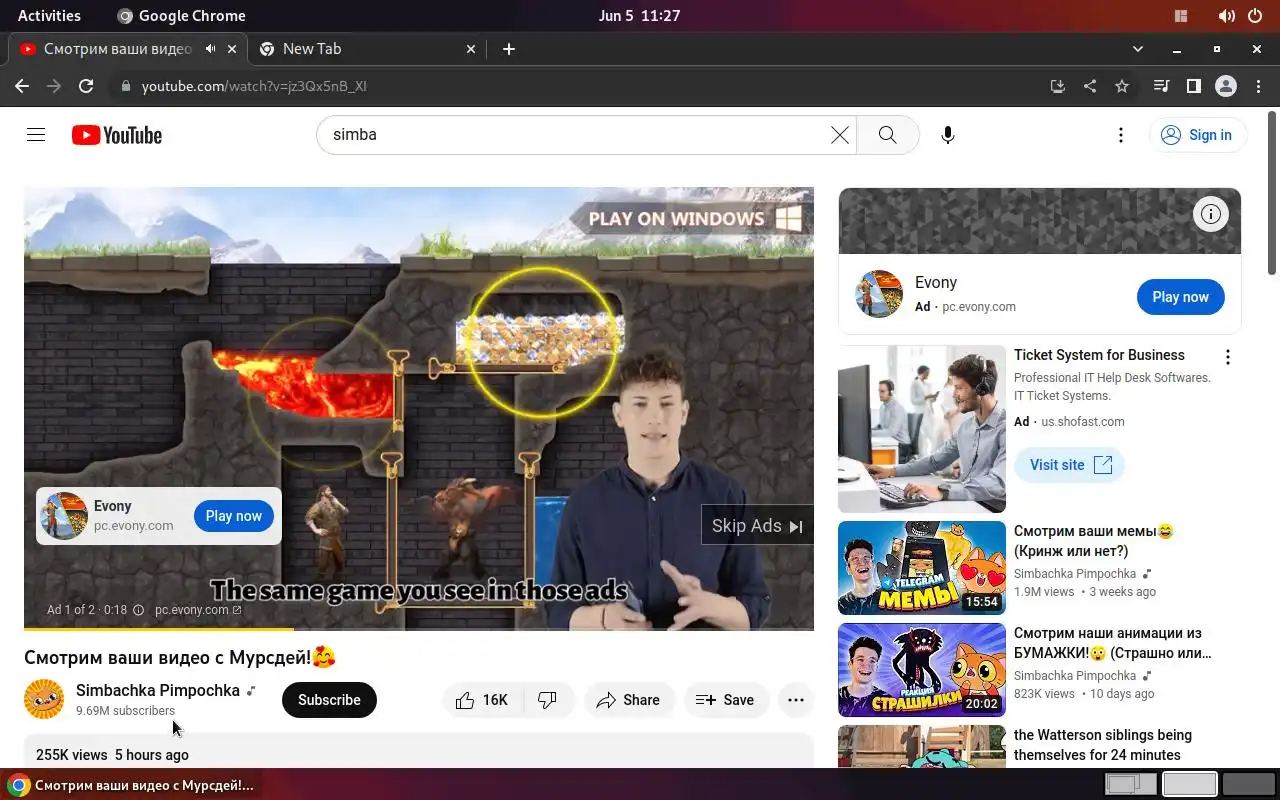Open Chrome three-dot menu
This screenshot has width=1280, height=800.
1258,86
